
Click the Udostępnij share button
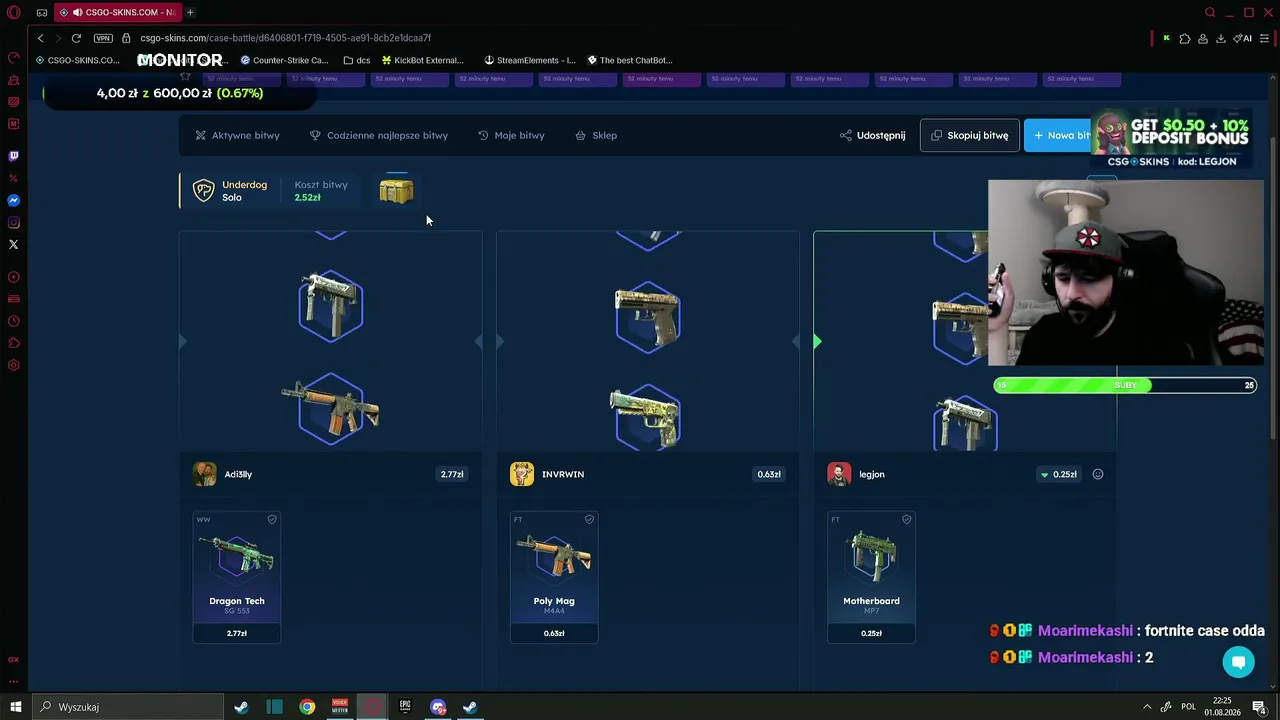coord(873,135)
